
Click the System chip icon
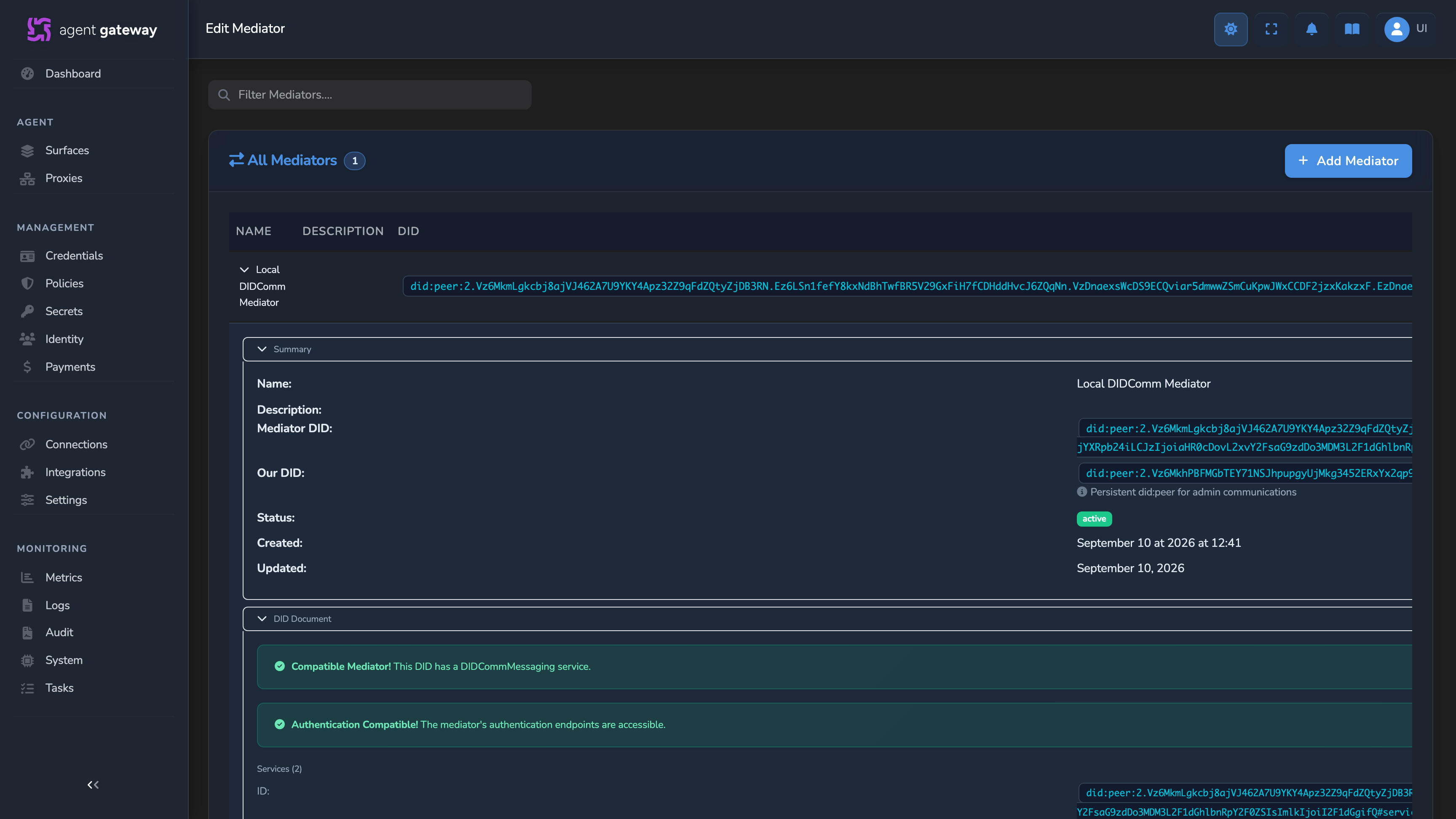click(27, 660)
